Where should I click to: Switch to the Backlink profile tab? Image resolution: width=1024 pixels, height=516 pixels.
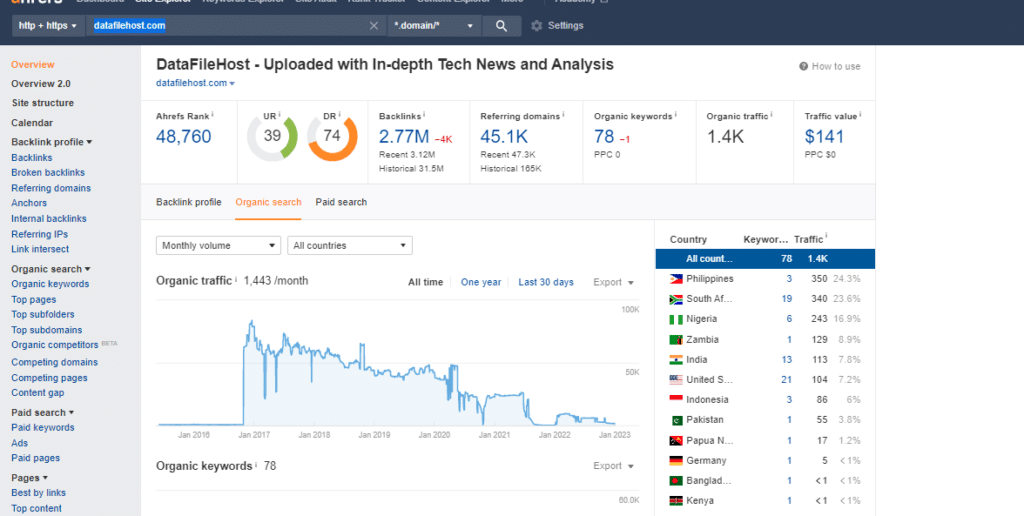(189, 202)
